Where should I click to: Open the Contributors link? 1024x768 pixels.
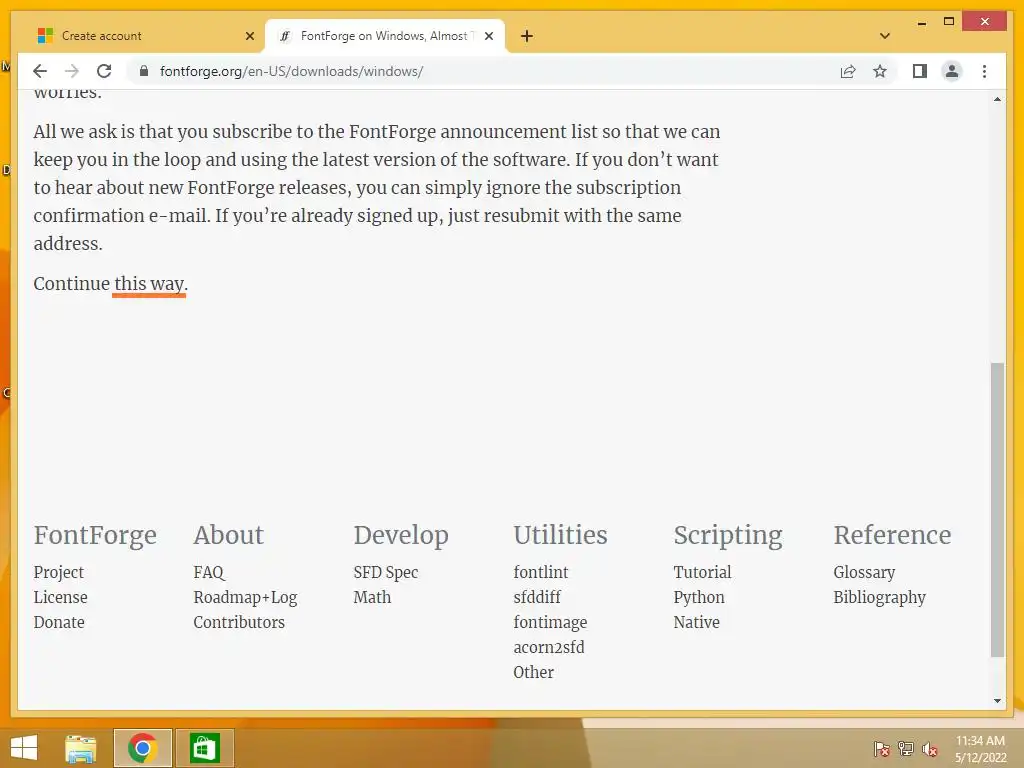(x=239, y=622)
